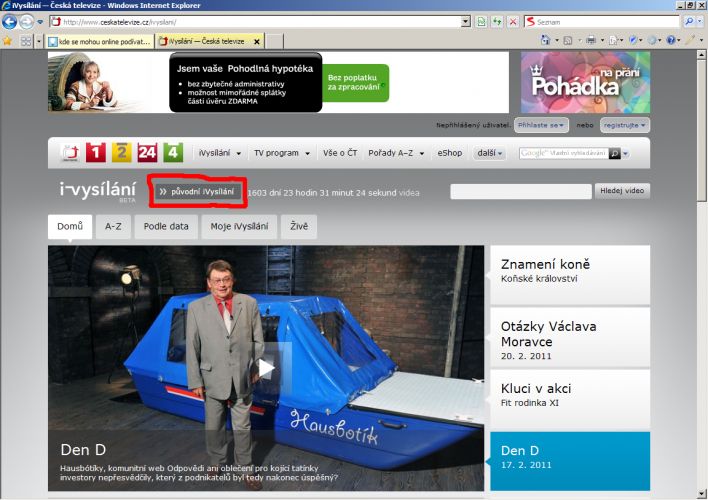Image resolution: width=708 pixels, height=500 pixels.
Task: Select channel ČT2 yellow icon
Action: click(121, 153)
